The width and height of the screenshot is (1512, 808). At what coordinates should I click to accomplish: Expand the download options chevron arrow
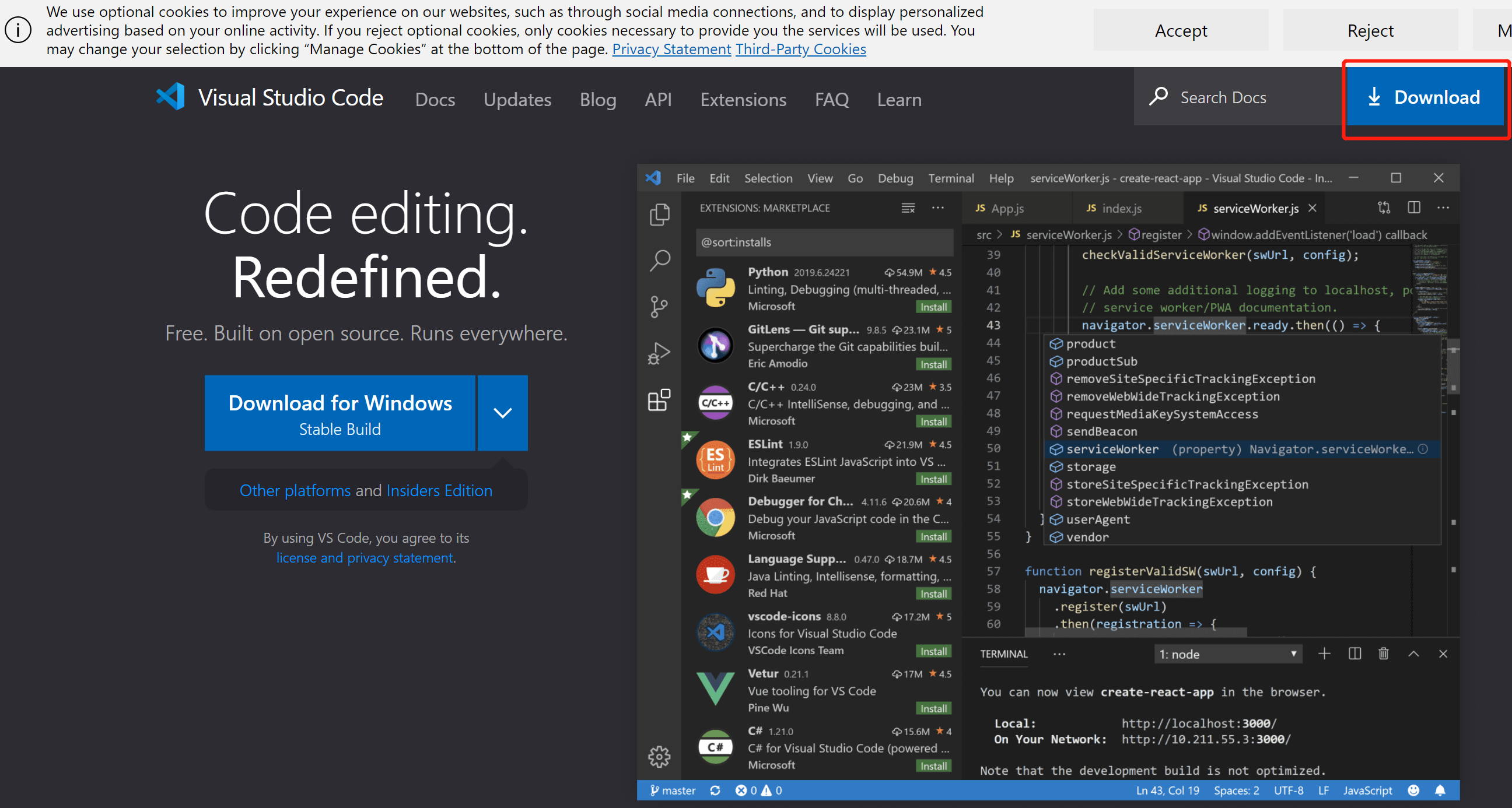502,413
